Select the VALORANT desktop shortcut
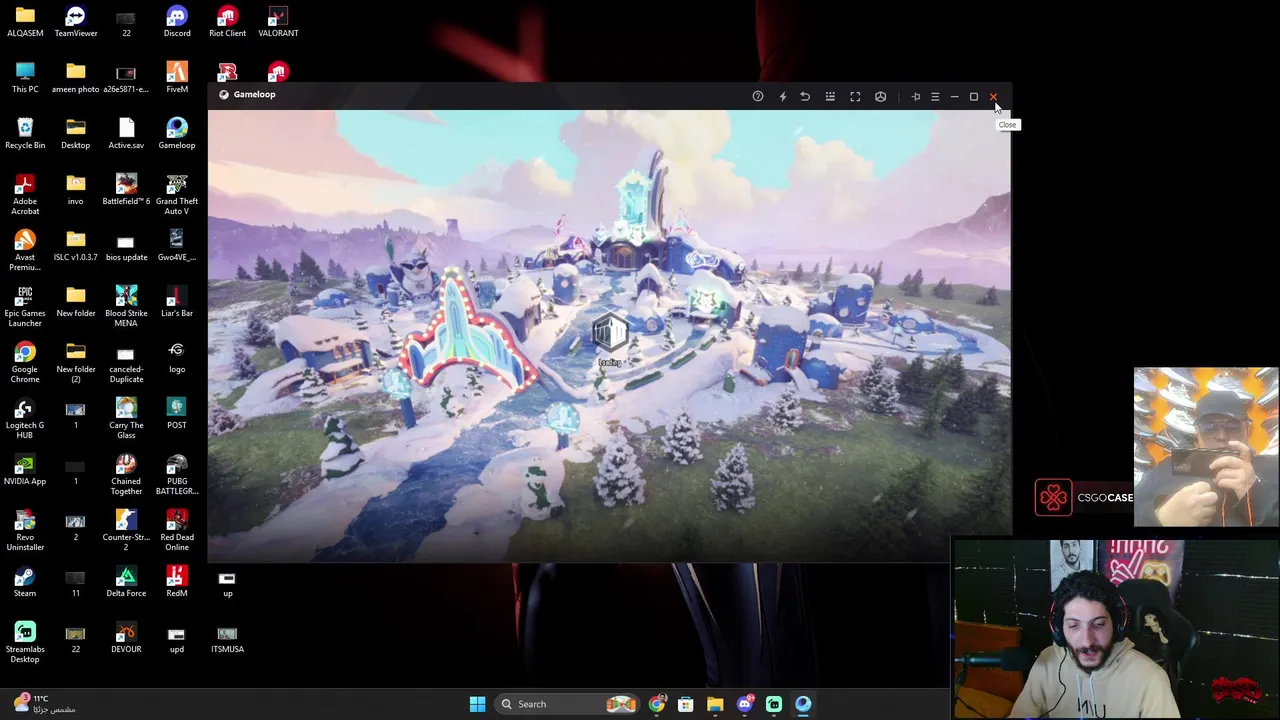This screenshot has height=720, width=1280. [278, 22]
